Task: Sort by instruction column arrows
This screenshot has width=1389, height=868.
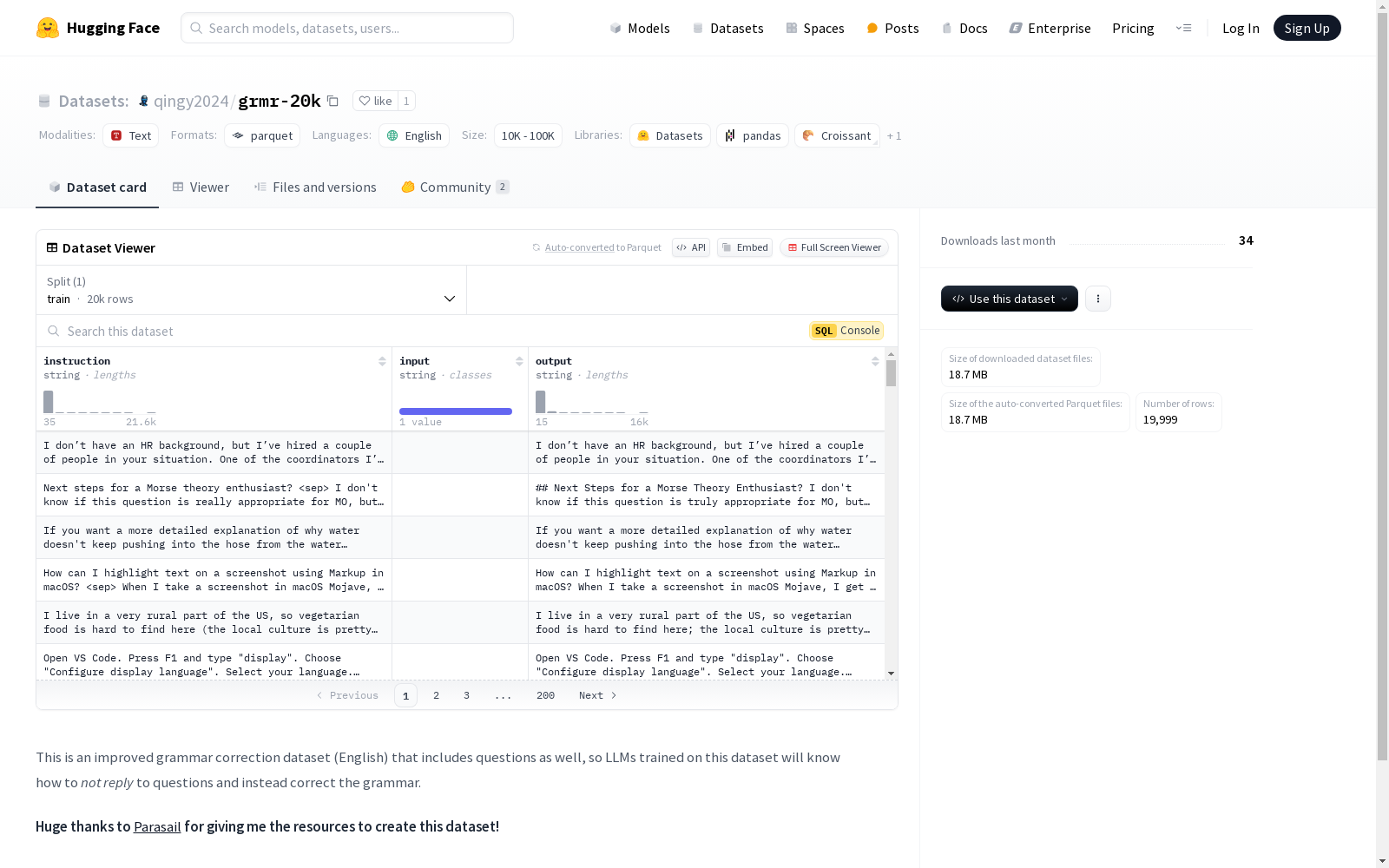Action: (x=382, y=361)
